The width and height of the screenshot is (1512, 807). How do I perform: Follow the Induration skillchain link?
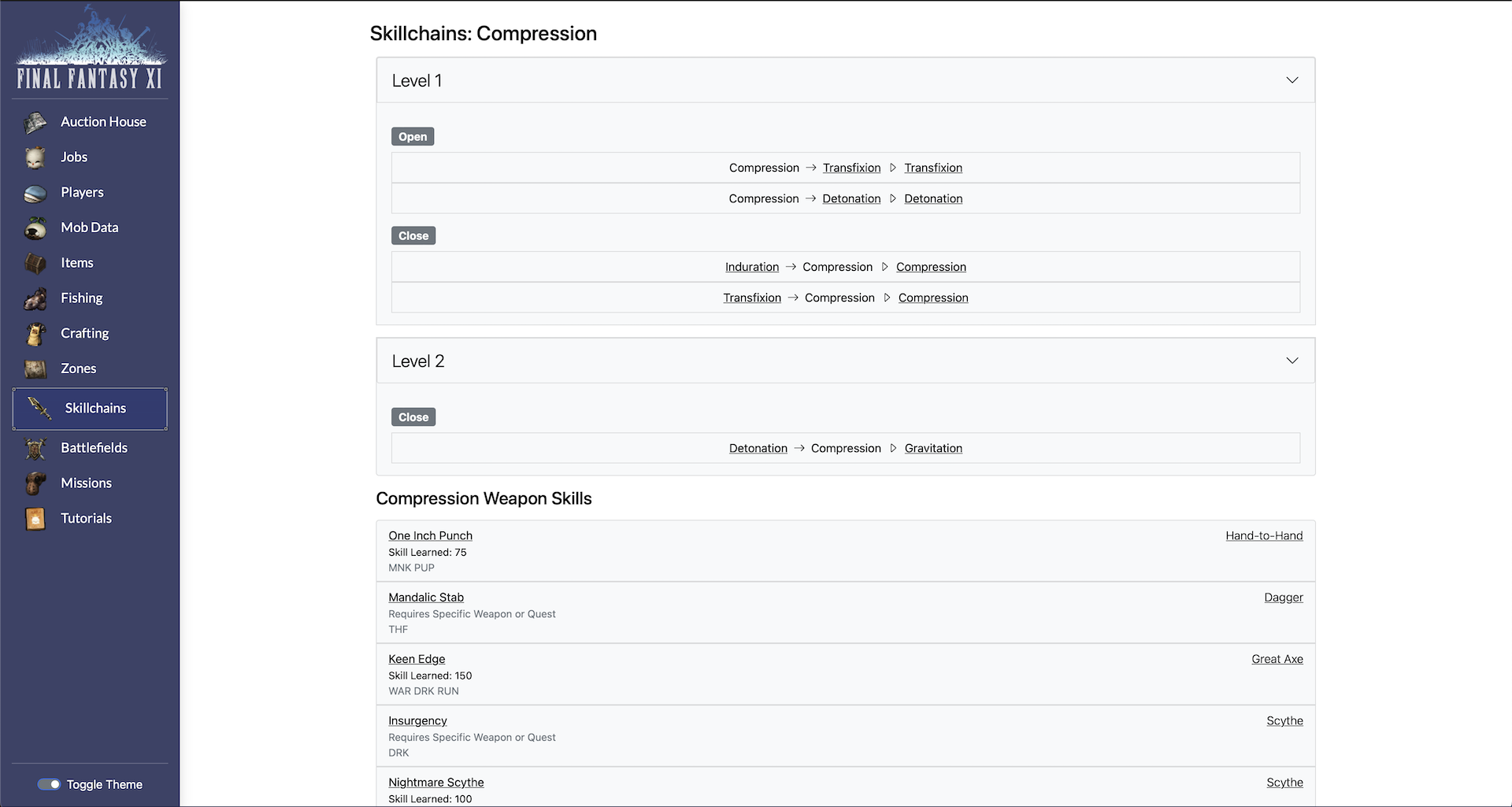(x=751, y=267)
